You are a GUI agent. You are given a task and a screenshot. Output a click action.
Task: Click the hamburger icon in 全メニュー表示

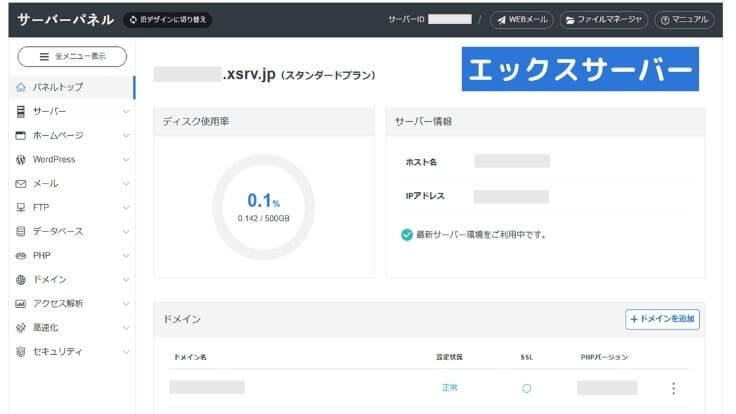44,57
